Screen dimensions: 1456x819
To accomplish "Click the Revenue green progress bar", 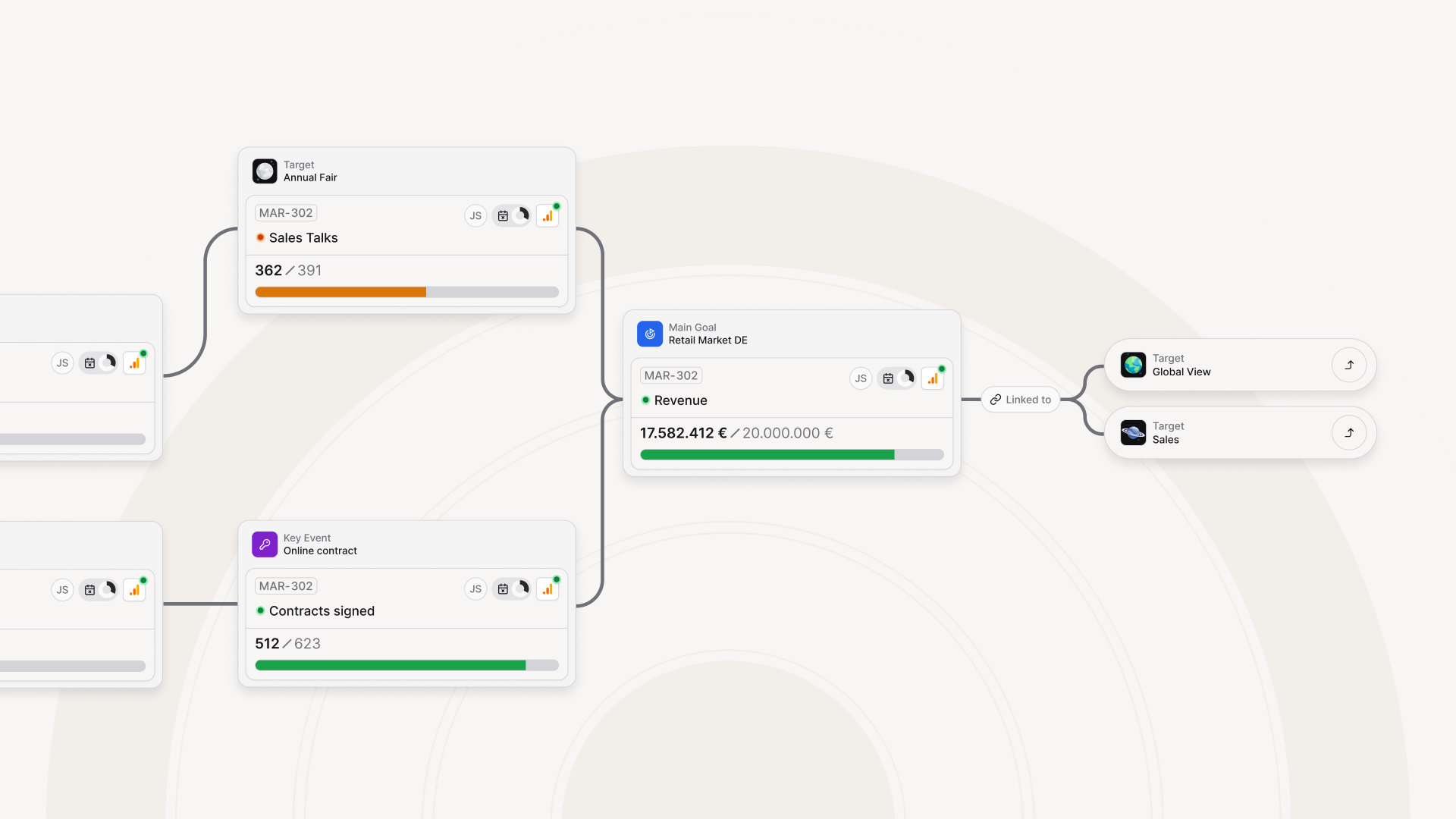I will (x=767, y=455).
